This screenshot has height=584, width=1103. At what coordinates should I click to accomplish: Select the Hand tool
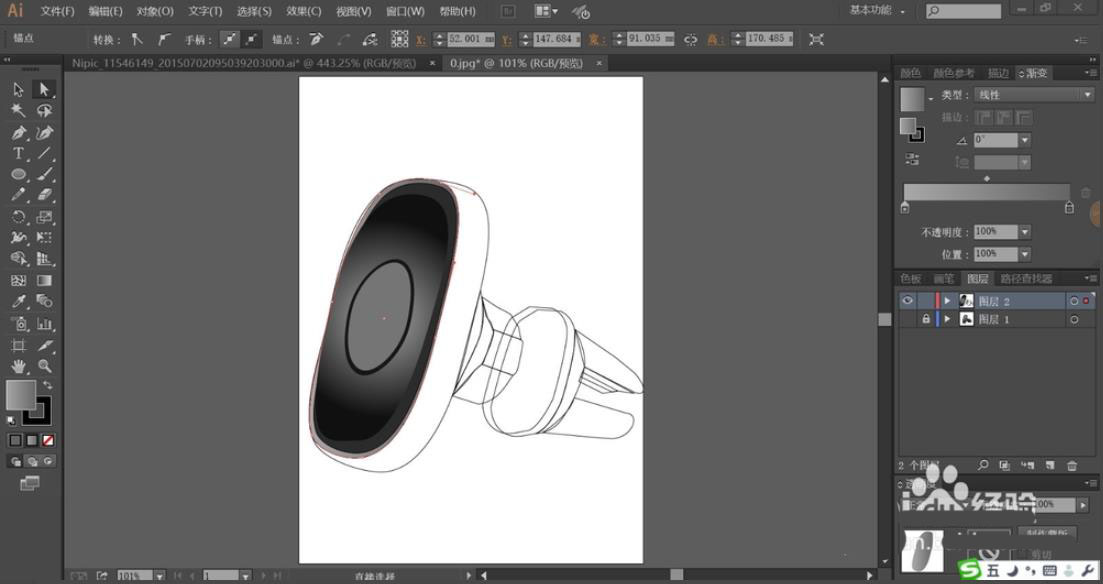tap(18, 366)
